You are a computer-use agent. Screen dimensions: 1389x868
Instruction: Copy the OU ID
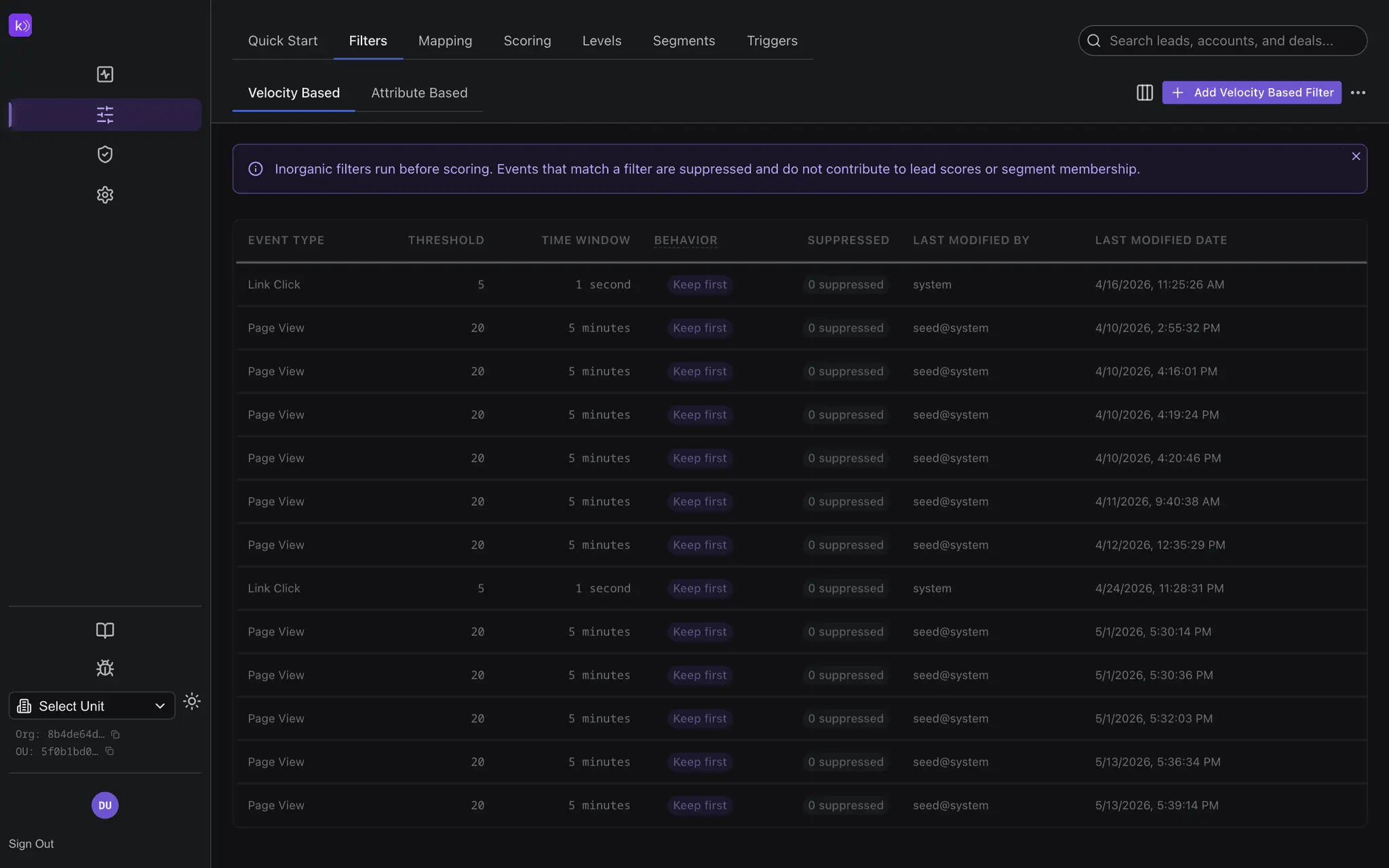[x=109, y=751]
